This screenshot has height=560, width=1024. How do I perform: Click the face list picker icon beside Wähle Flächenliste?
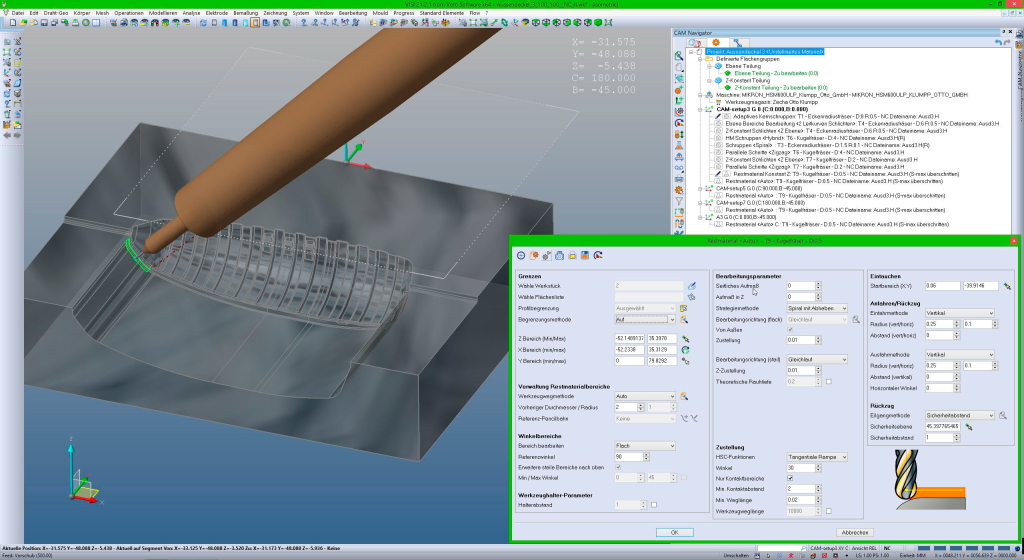pyautogui.click(x=692, y=297)
